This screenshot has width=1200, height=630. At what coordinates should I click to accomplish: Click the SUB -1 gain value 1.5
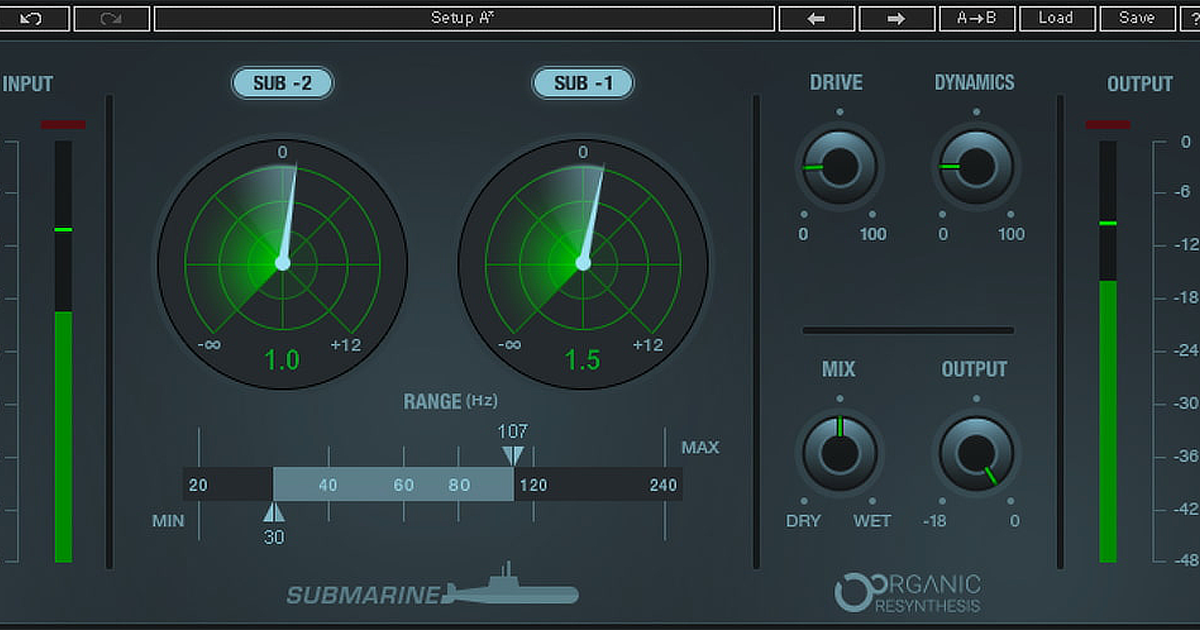583,360
